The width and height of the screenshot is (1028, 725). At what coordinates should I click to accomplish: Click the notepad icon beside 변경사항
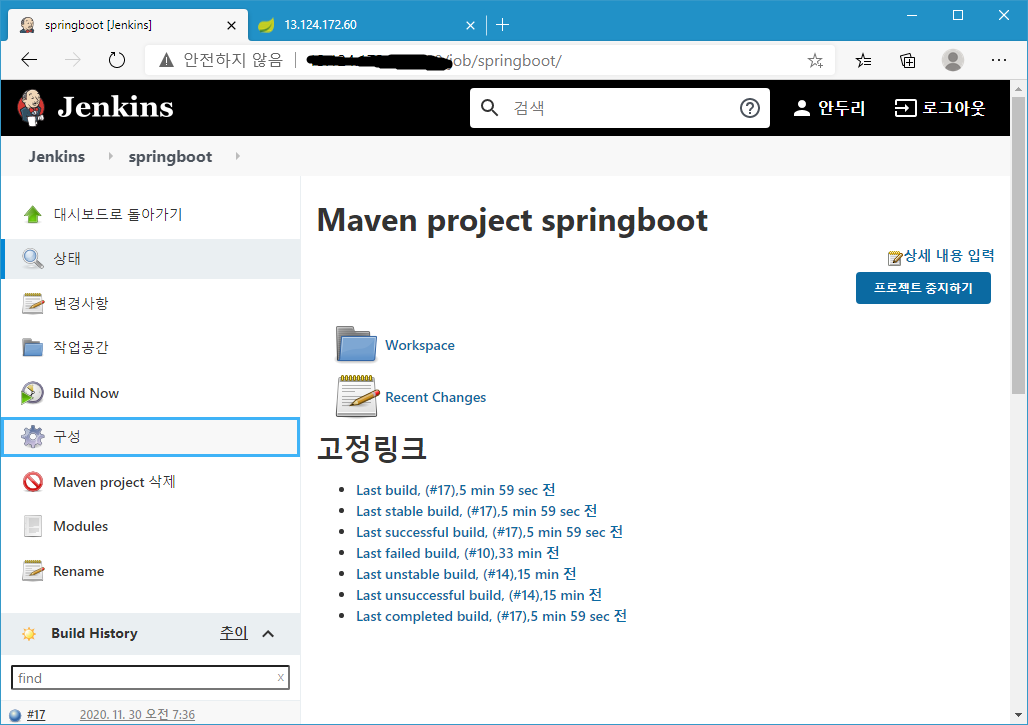[x=32, y=304]
